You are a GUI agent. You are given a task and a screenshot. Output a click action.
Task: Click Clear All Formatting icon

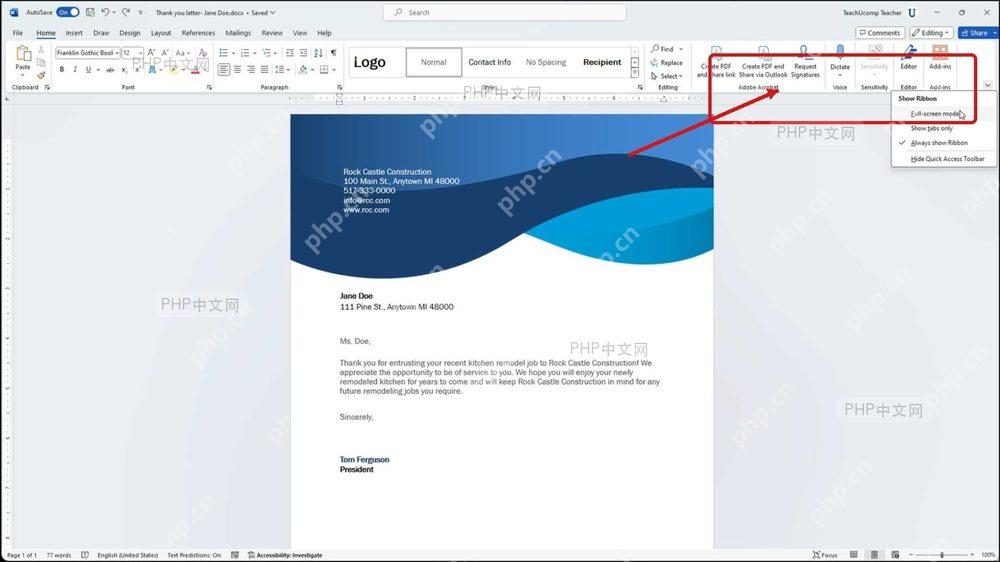[x=203, y=53]
